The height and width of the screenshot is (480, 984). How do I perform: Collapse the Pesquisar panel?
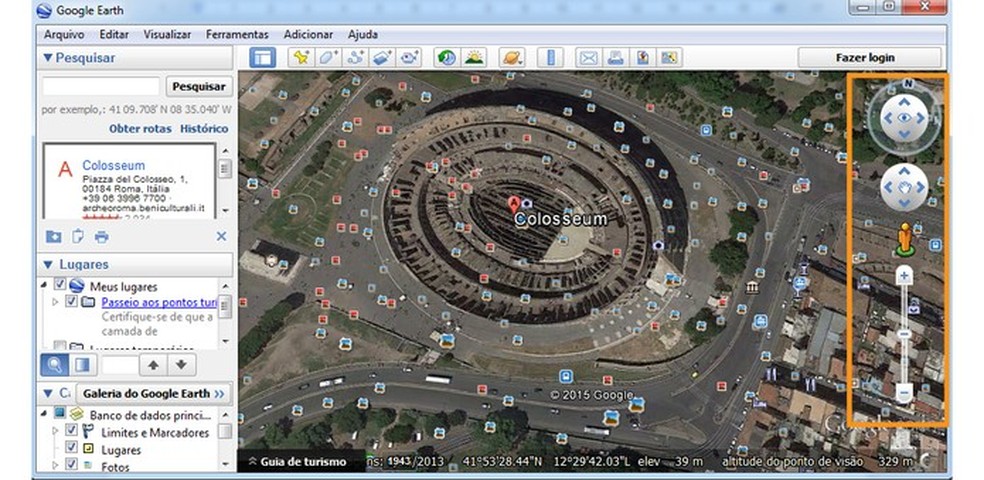click(x=48, y=58)
